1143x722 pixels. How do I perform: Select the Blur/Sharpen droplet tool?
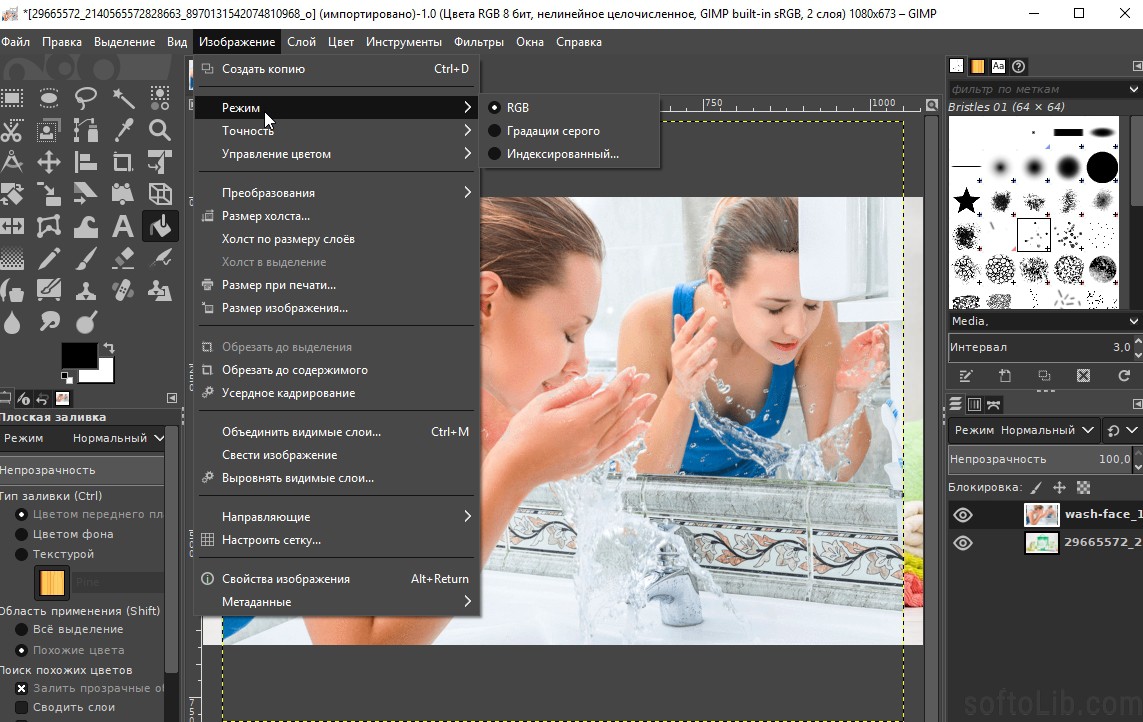click(12, 322)
